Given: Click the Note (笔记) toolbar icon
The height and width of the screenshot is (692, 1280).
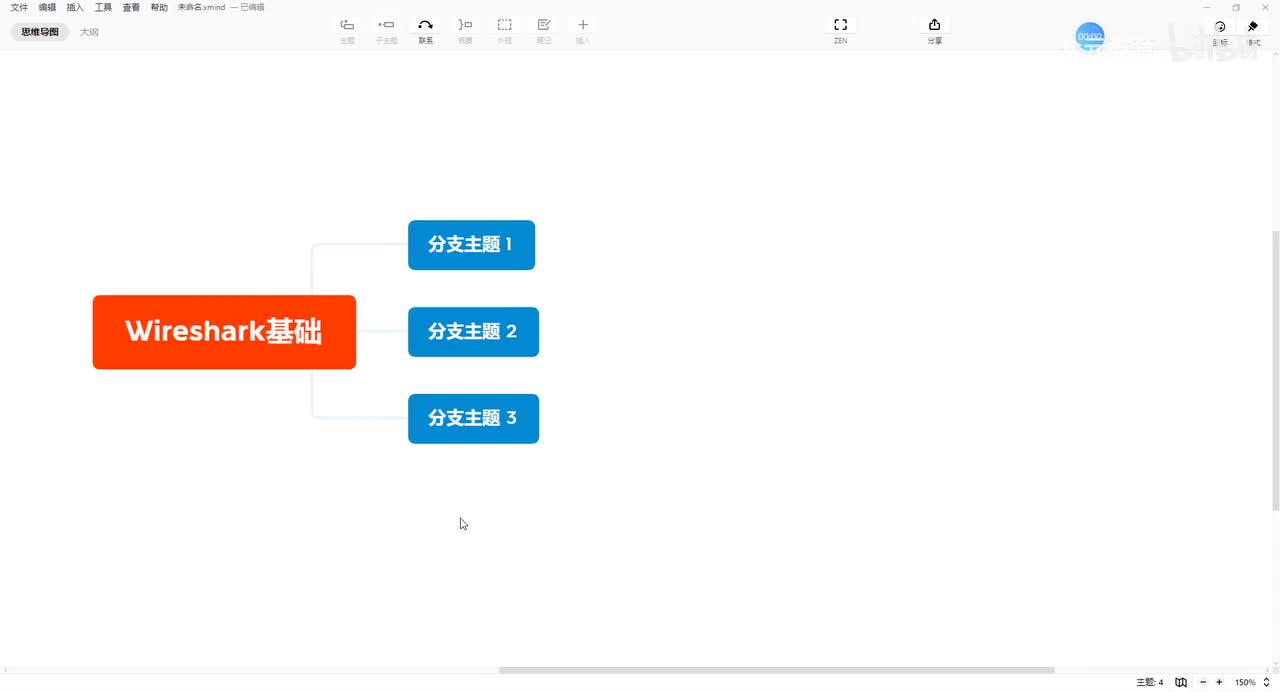Looking at the screenshot, I should [x=544, y=25].
